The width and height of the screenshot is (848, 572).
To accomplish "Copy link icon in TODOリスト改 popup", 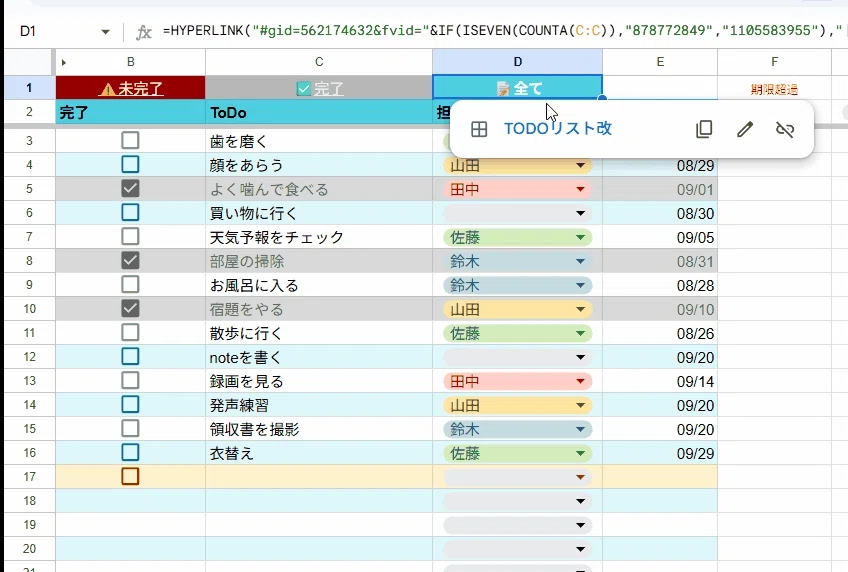I will pyautogui.click(x=704, y=129).
